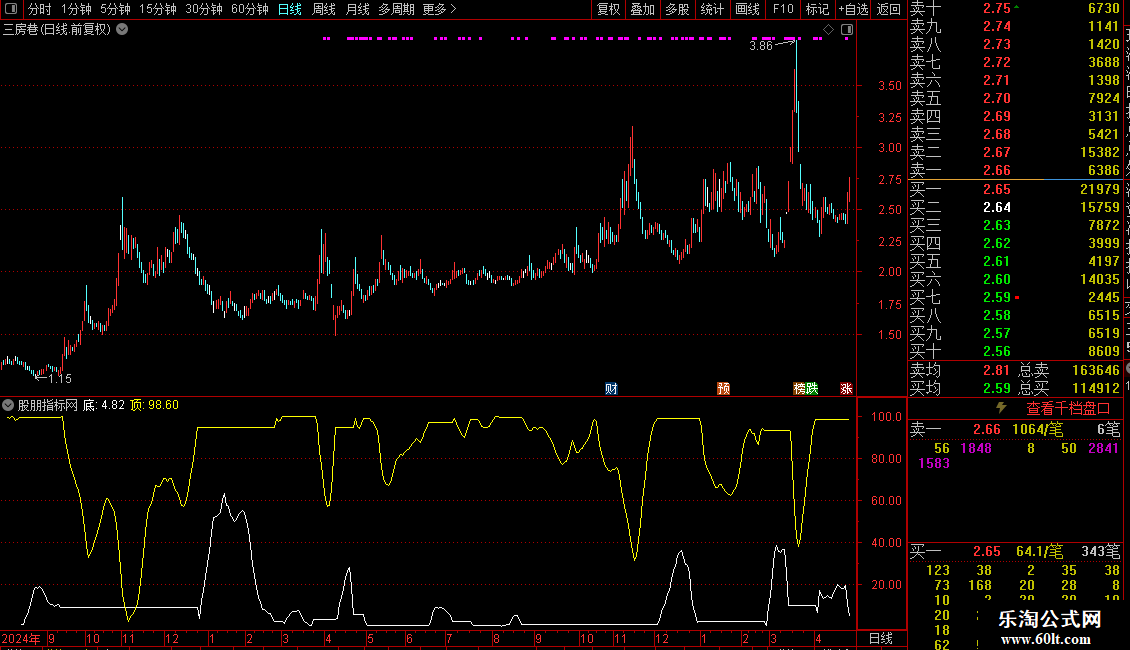This screenshot has height=650, width=1130.
Task: Click the 预 forecast marker
Action: click(724, 388)
